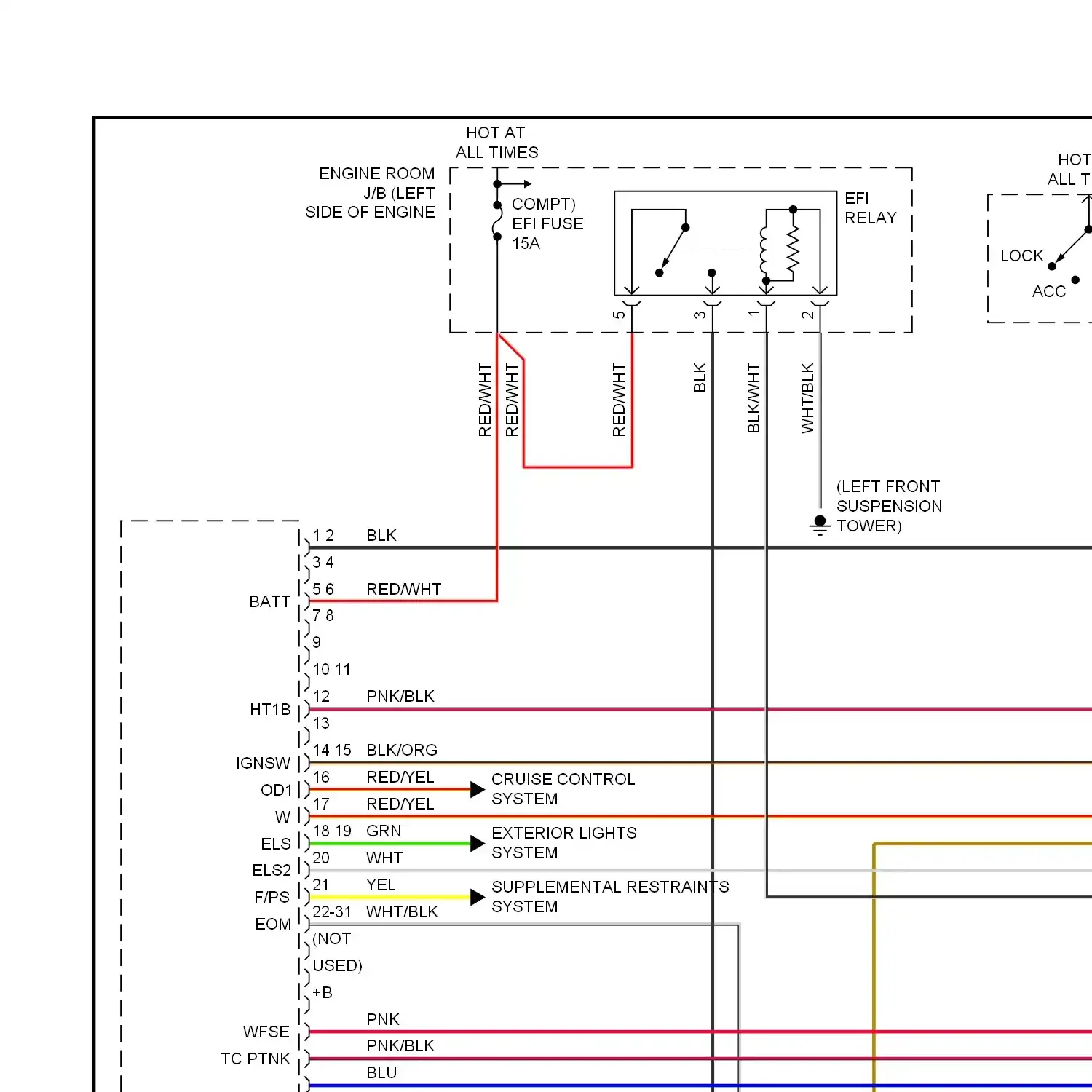This screenshot has width=1092, height=1092.
Task: Click the ground symbol near suspension tower
Action: (x=820, y=525)
